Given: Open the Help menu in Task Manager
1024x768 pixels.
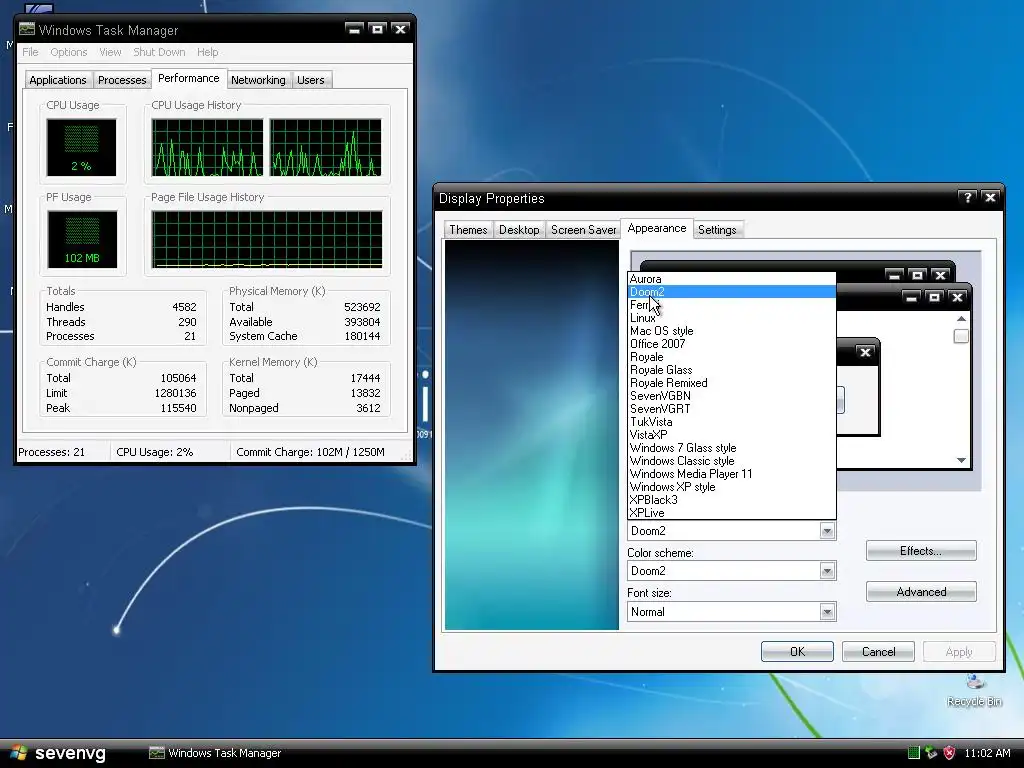Looking at the screenshot, I should click(208, 52).
